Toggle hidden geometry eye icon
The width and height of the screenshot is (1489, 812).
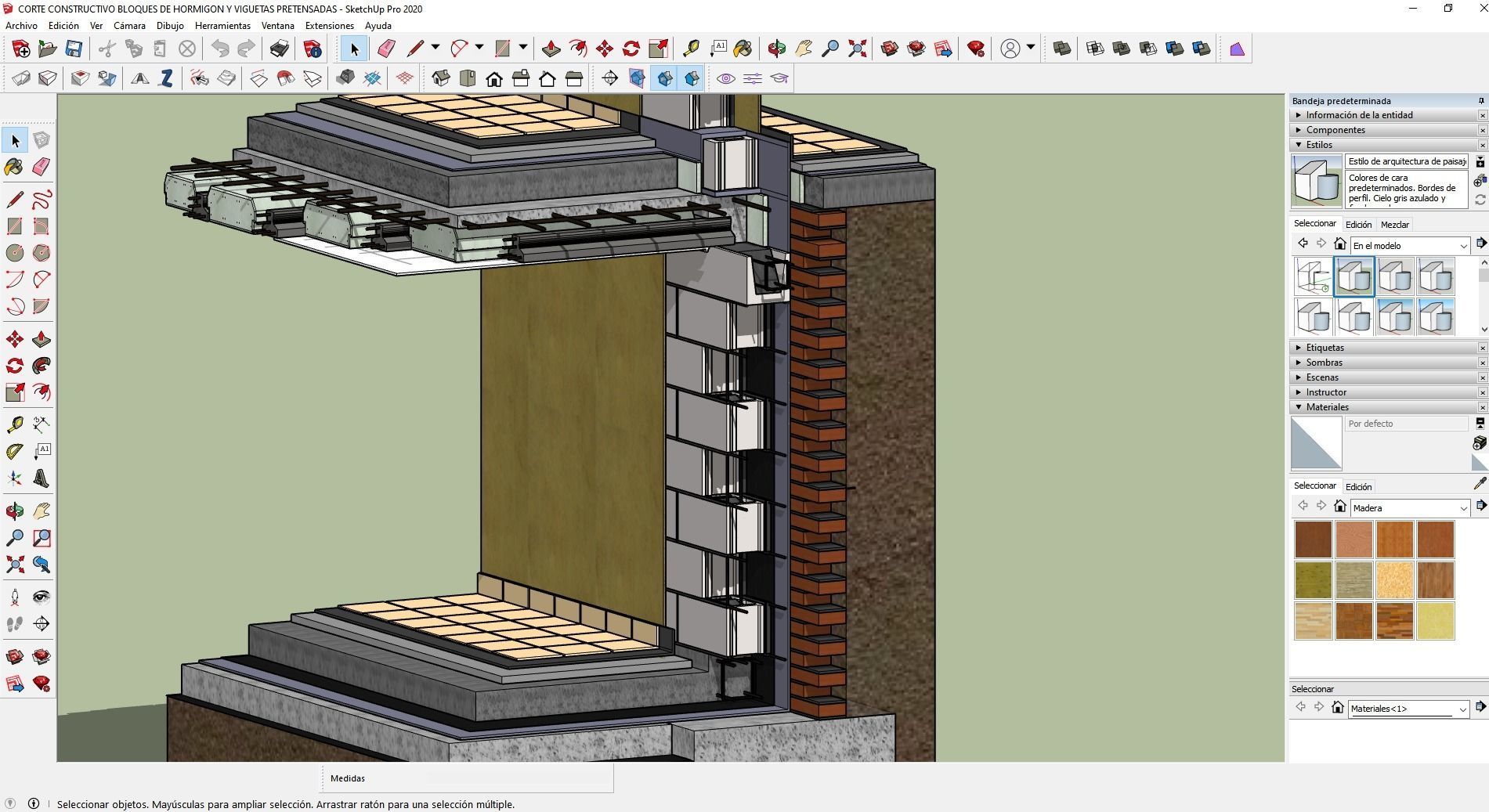[x=726, y=78]
